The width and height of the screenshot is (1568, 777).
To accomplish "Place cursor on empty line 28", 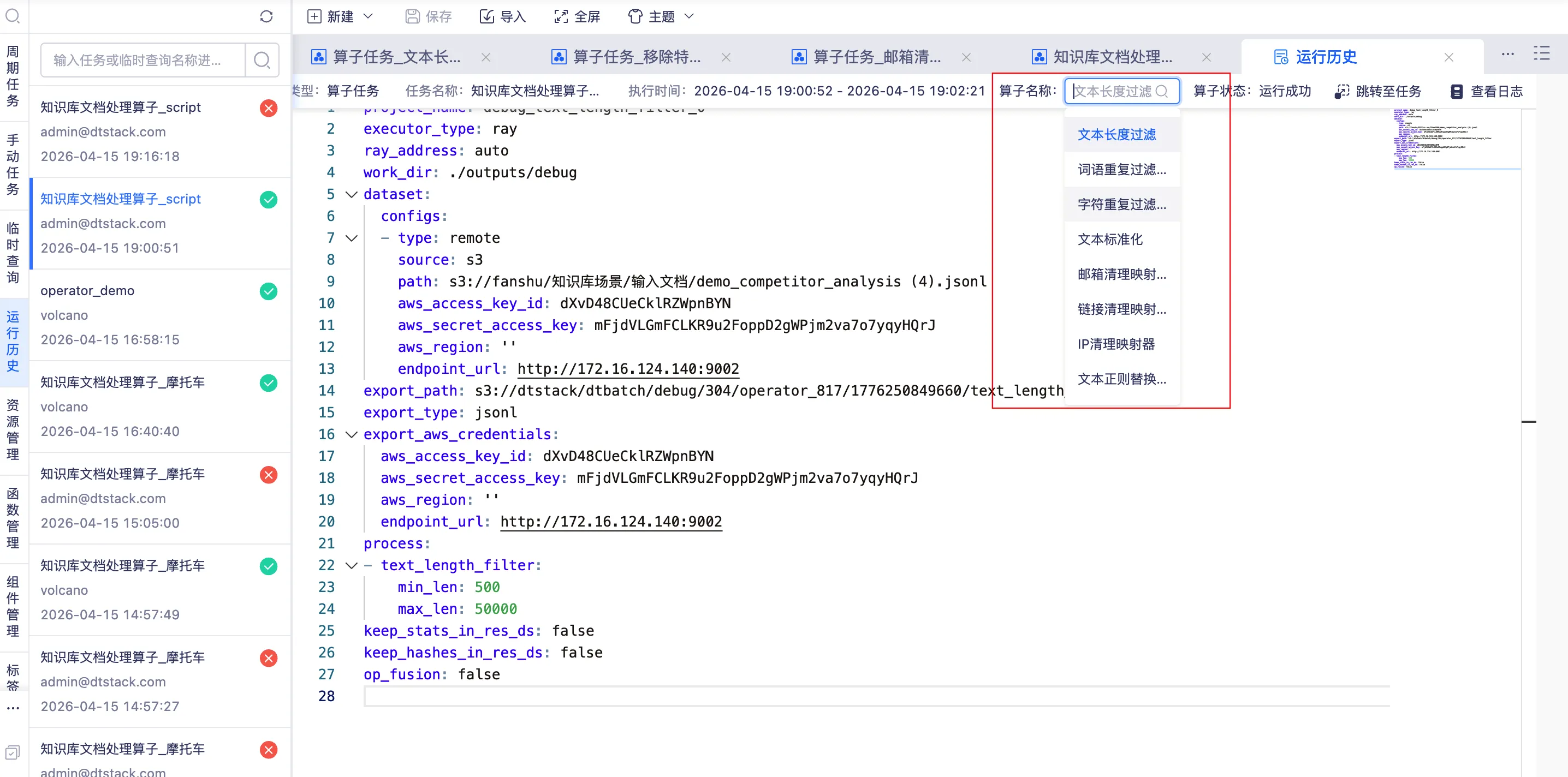I will click(x=876, y=696).
